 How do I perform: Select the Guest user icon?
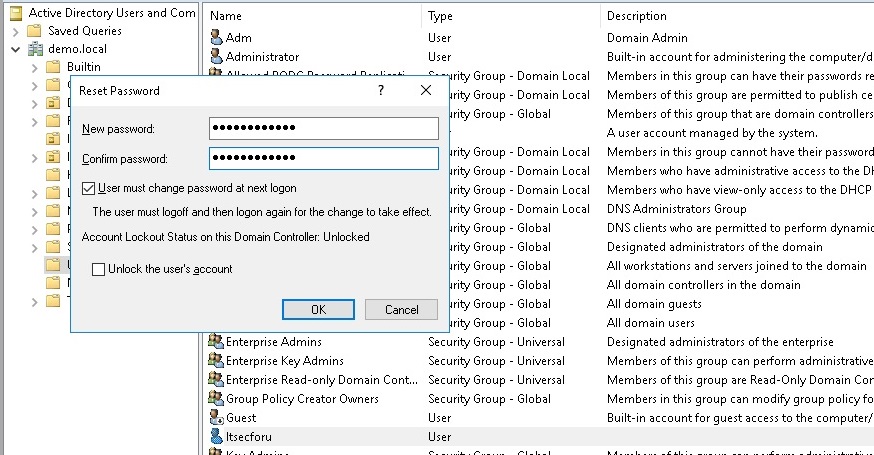point(216,418)
